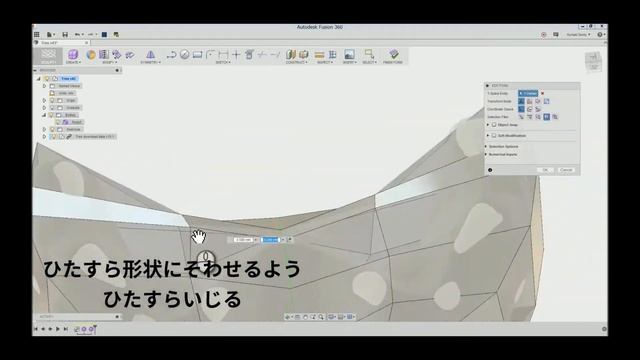
Task: Save the design with the disk icon
Action: 65,35
